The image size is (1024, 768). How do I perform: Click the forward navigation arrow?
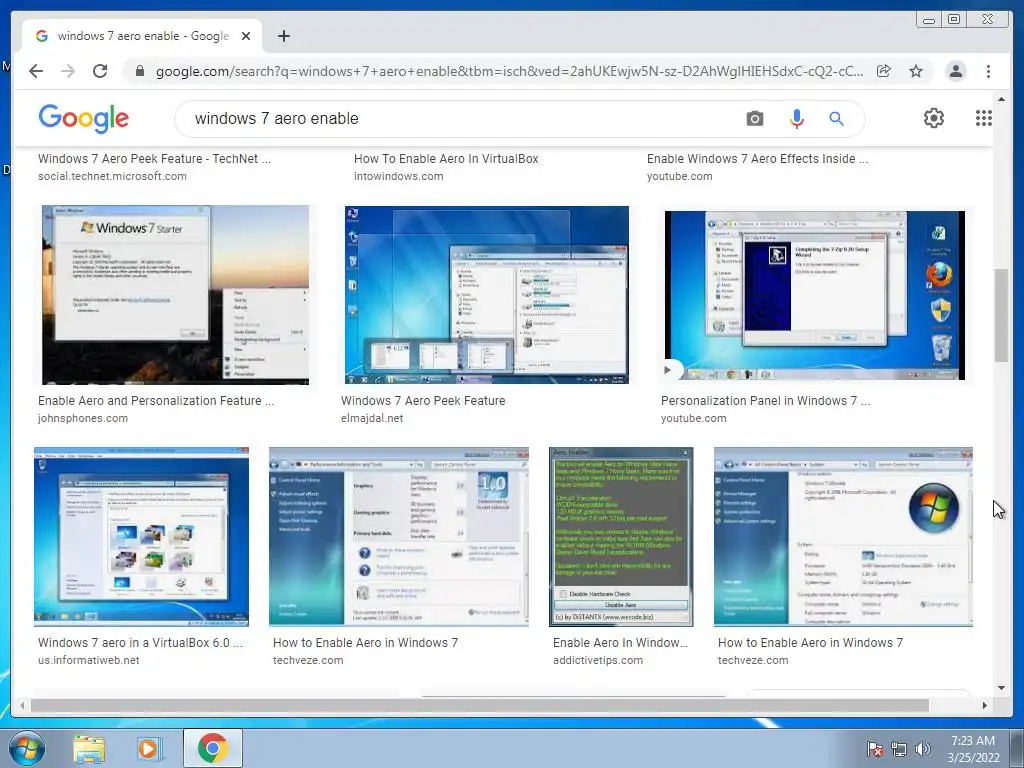(x=68, y=71)
